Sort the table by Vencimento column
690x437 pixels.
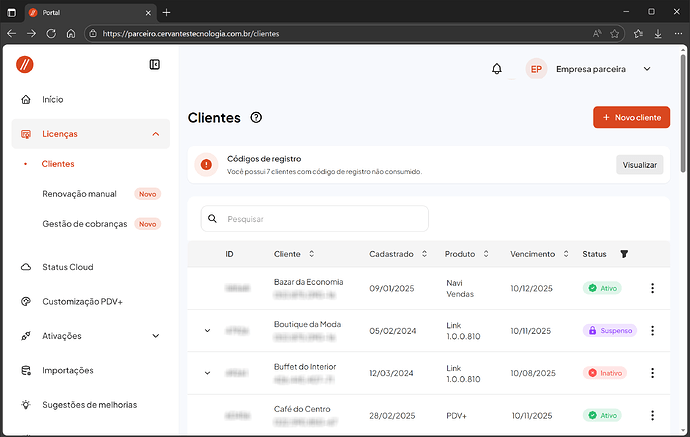(x=566, y=254)
